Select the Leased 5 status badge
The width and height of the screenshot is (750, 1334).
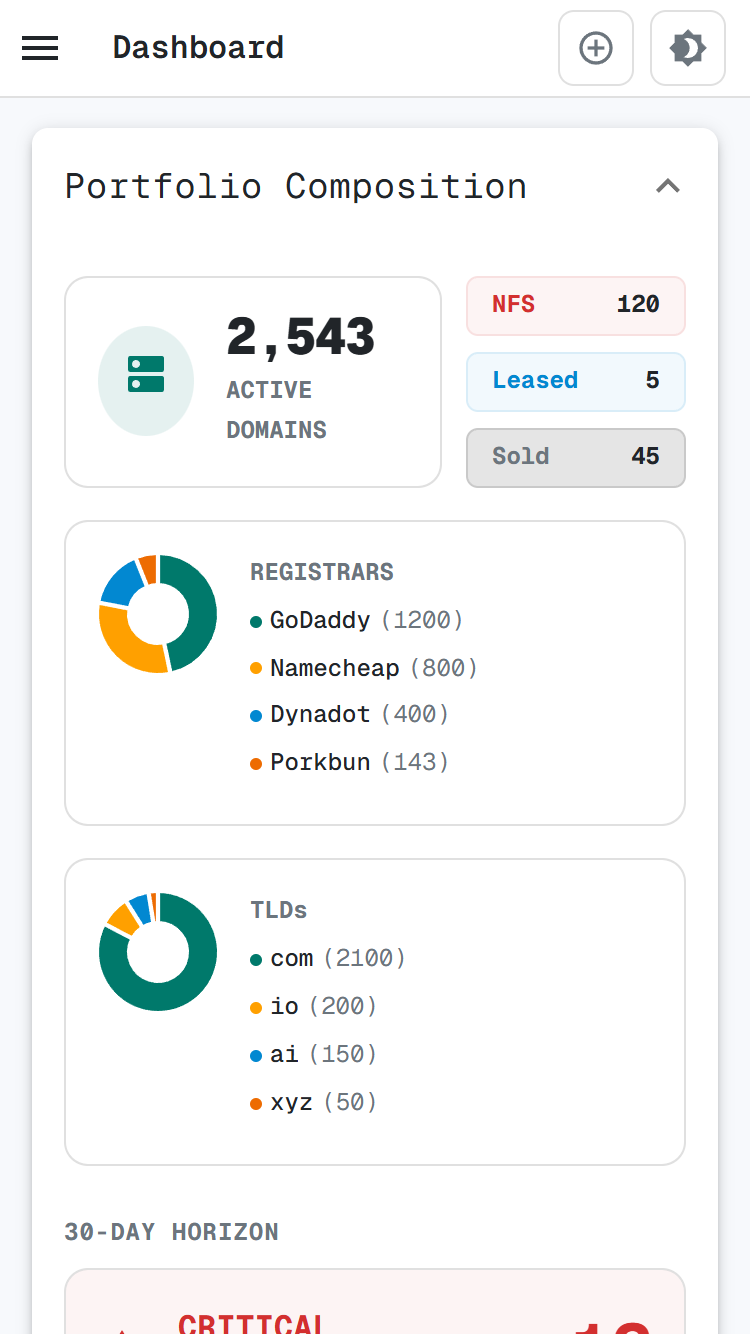click(576, 381)
